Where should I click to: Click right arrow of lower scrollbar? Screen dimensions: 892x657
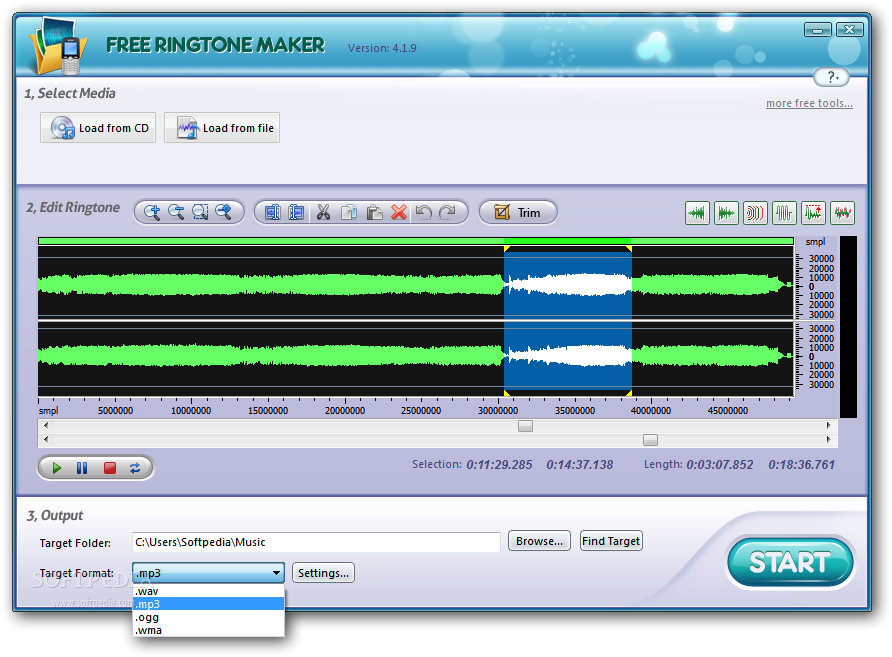828,439
